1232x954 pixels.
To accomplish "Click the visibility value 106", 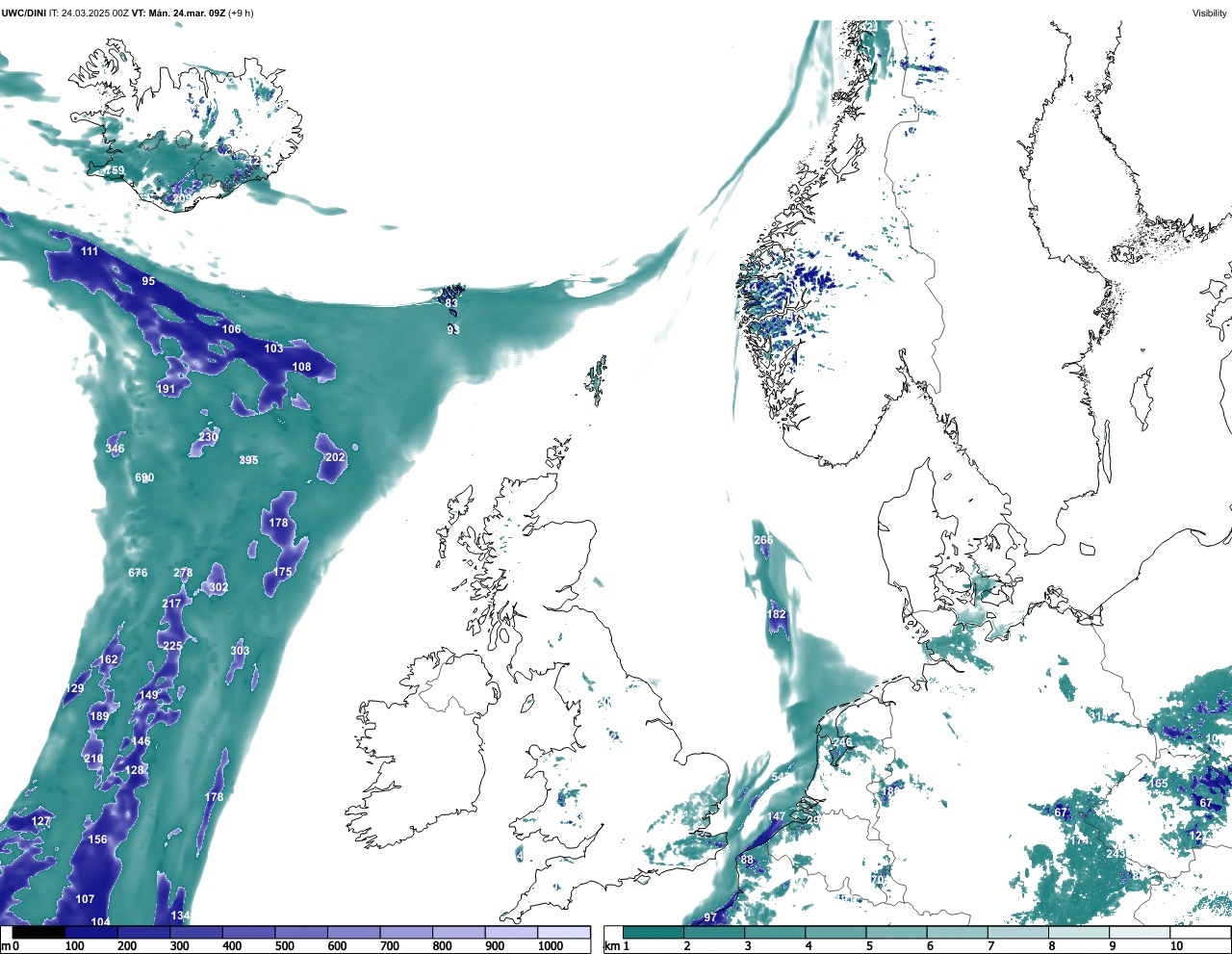I will pyautogui.click(x=232, y=329).
